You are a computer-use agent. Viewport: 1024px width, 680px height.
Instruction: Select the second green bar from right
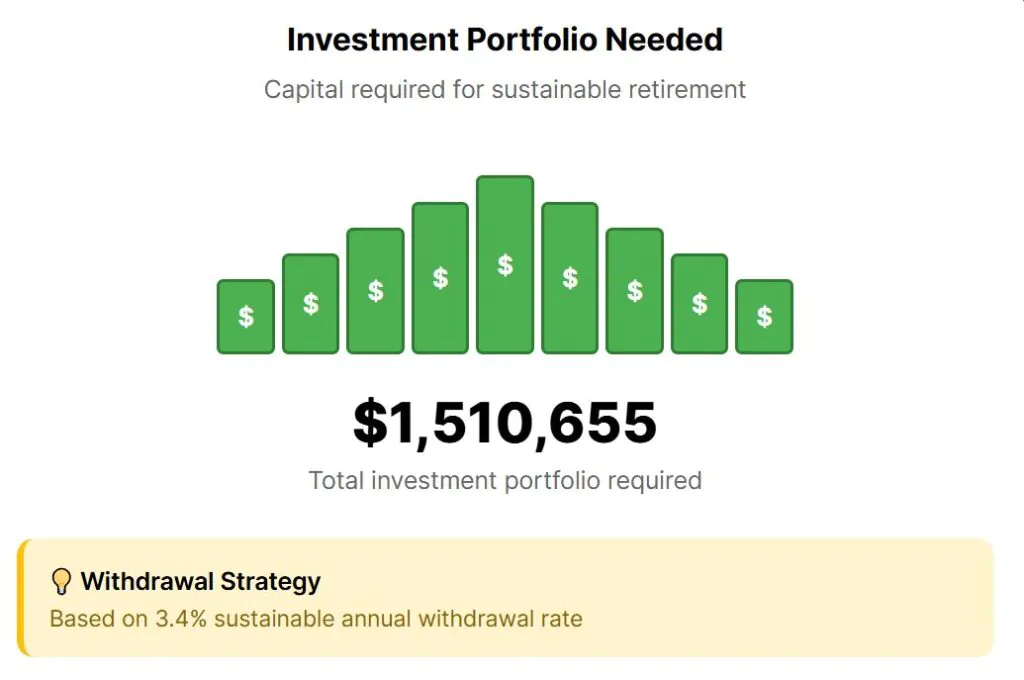(x=699, y=304)
